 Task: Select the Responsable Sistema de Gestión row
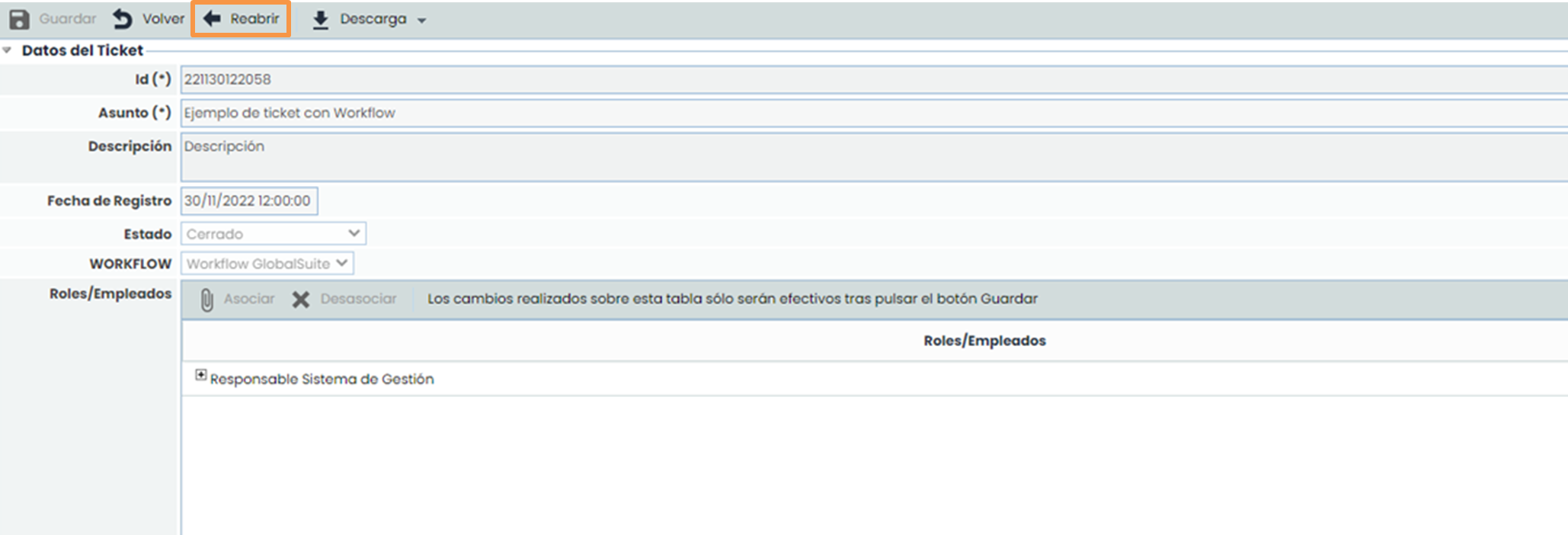click(322, 379)
